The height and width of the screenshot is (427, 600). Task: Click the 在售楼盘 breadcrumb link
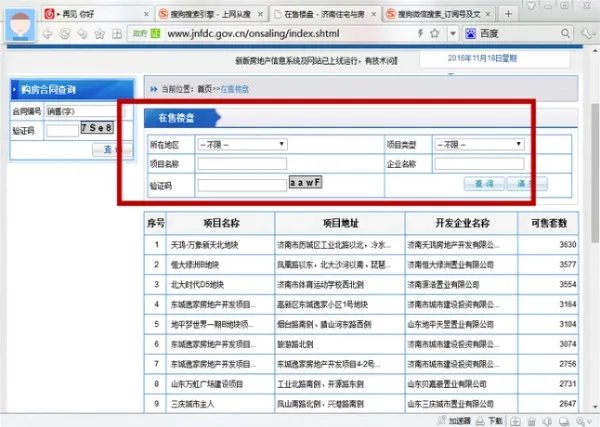(235, 89)
